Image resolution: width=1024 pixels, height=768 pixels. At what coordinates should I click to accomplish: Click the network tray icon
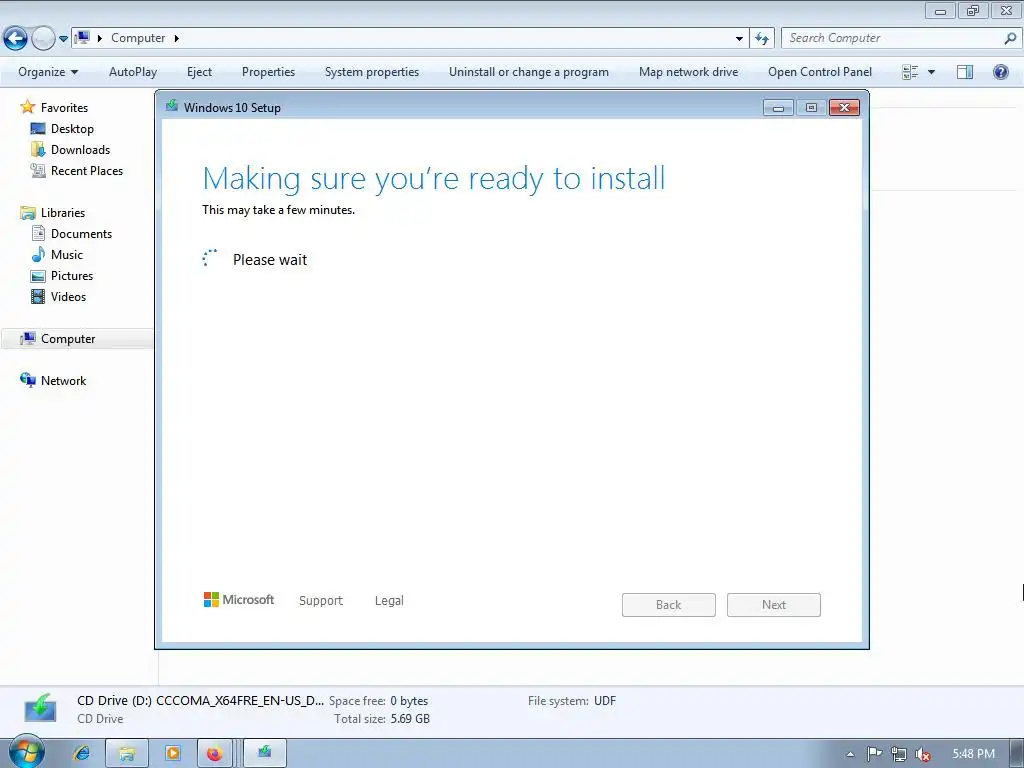pyautogui.click(x=899, y=754)
